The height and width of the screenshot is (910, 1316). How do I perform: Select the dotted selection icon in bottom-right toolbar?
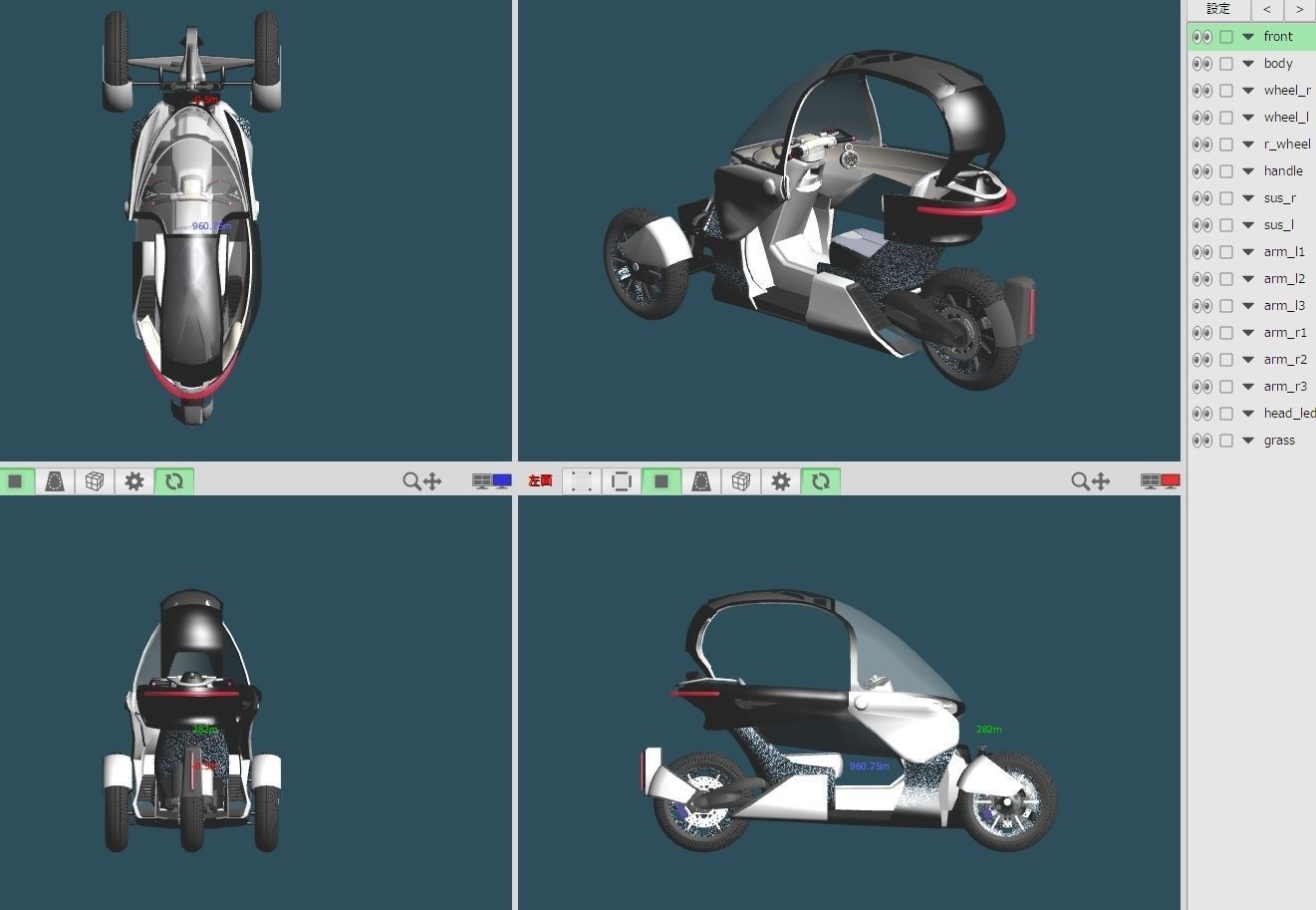[582, 481]
